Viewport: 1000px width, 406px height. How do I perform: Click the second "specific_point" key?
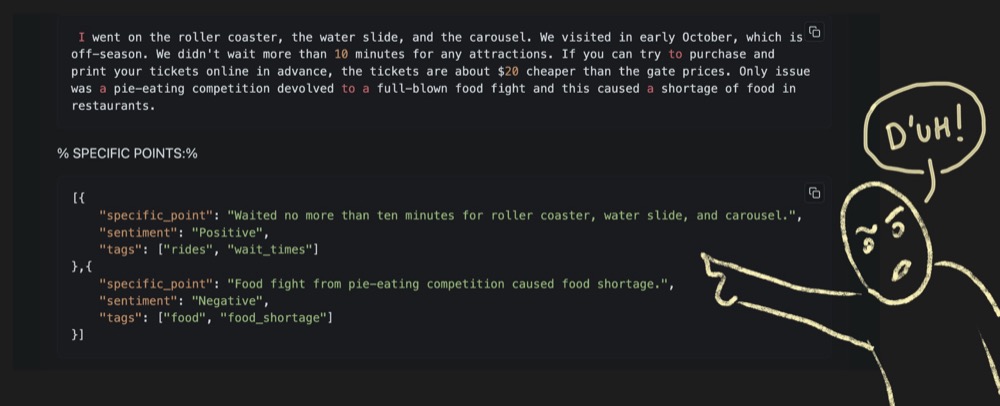pyautogui.click(x=156, y=284)
